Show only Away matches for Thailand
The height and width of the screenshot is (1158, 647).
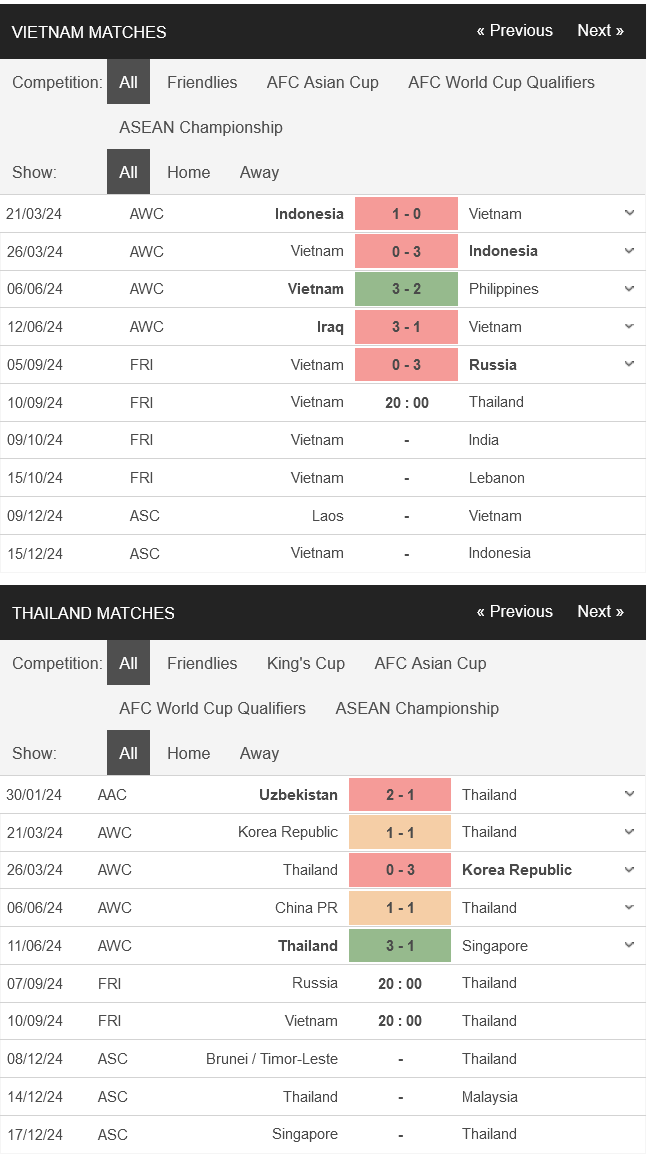259,753
